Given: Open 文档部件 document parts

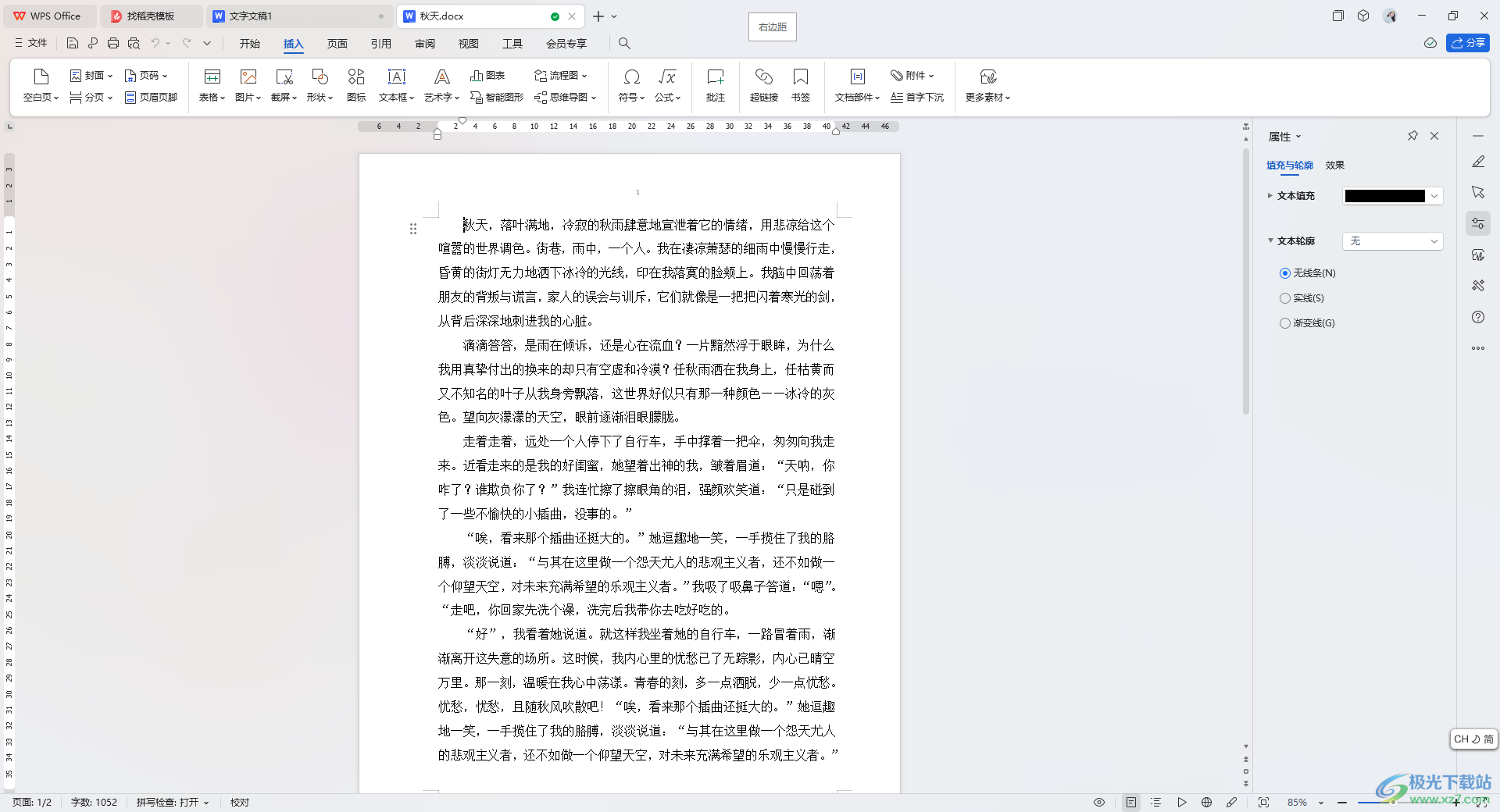Looking at the screenshot, I should pos(857,85).
